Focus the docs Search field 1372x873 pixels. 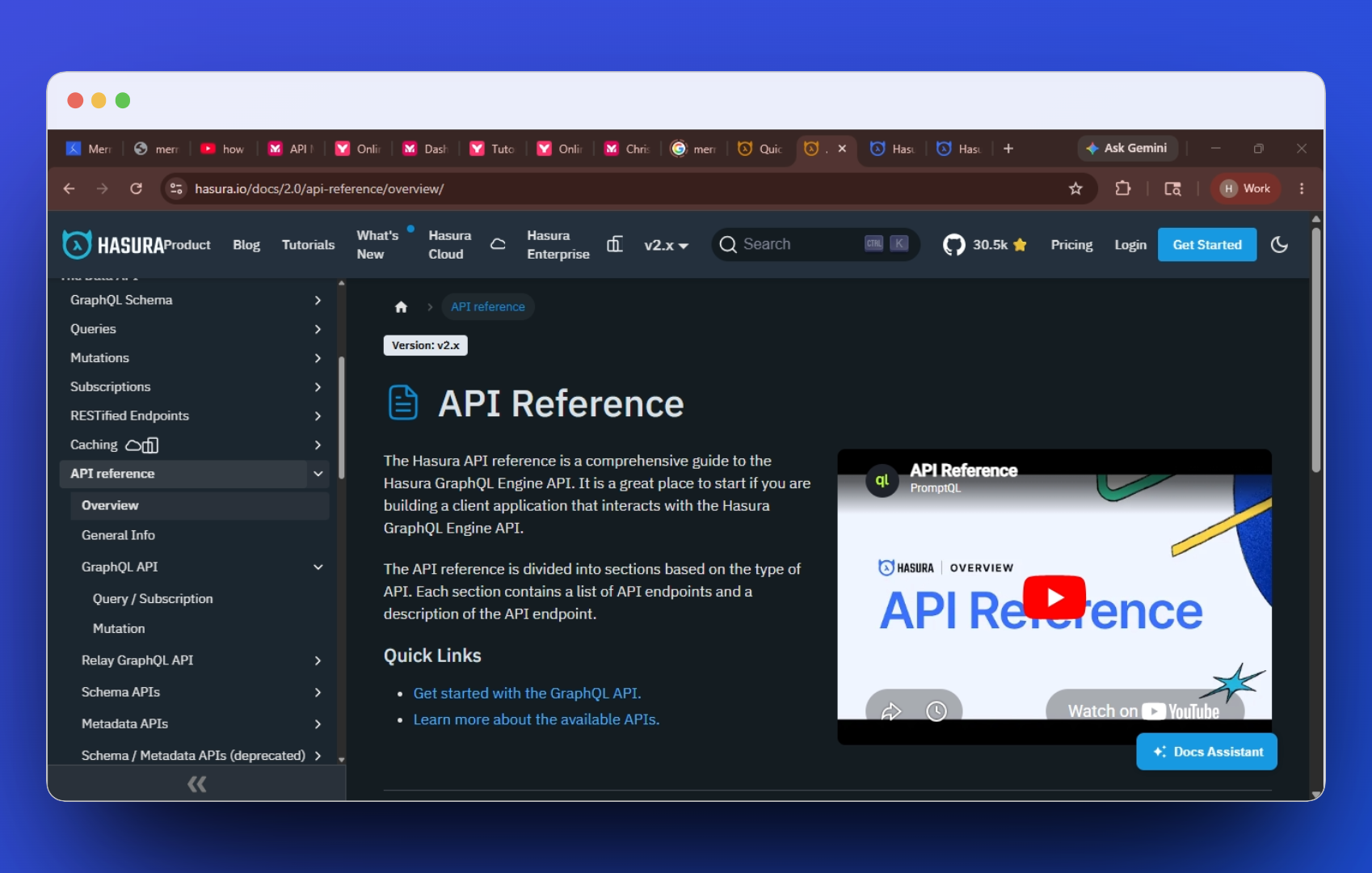tap(815, 244)
